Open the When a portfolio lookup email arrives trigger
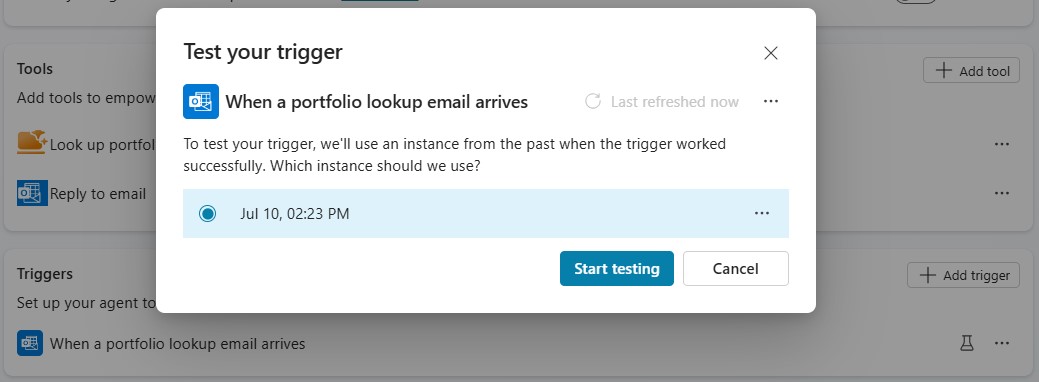 (178, 344)
